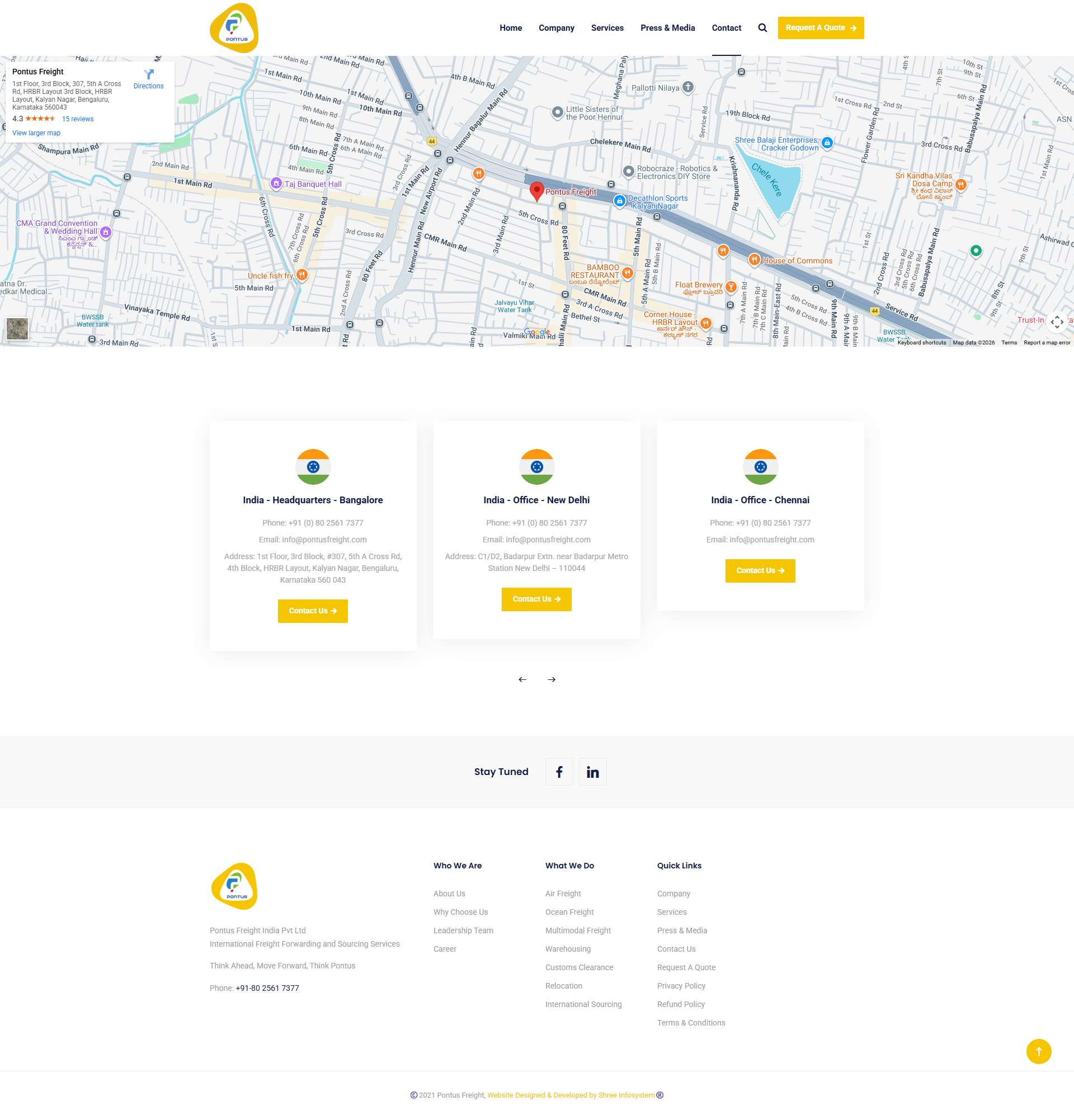Show previous office cards with left arrow

pyautogui.click(x=522, y=679)
